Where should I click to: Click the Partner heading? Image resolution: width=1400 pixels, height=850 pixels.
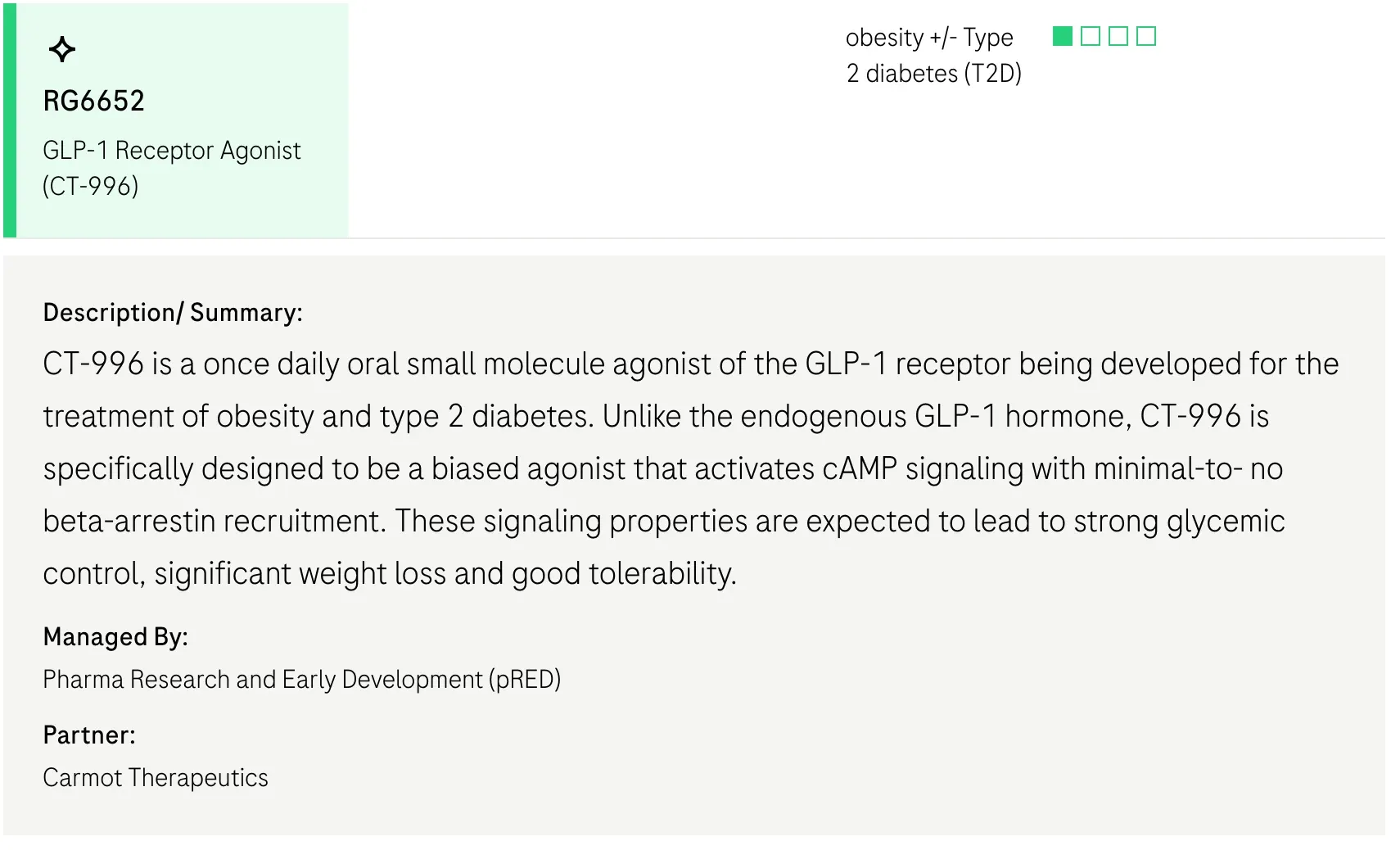[89, 735]
